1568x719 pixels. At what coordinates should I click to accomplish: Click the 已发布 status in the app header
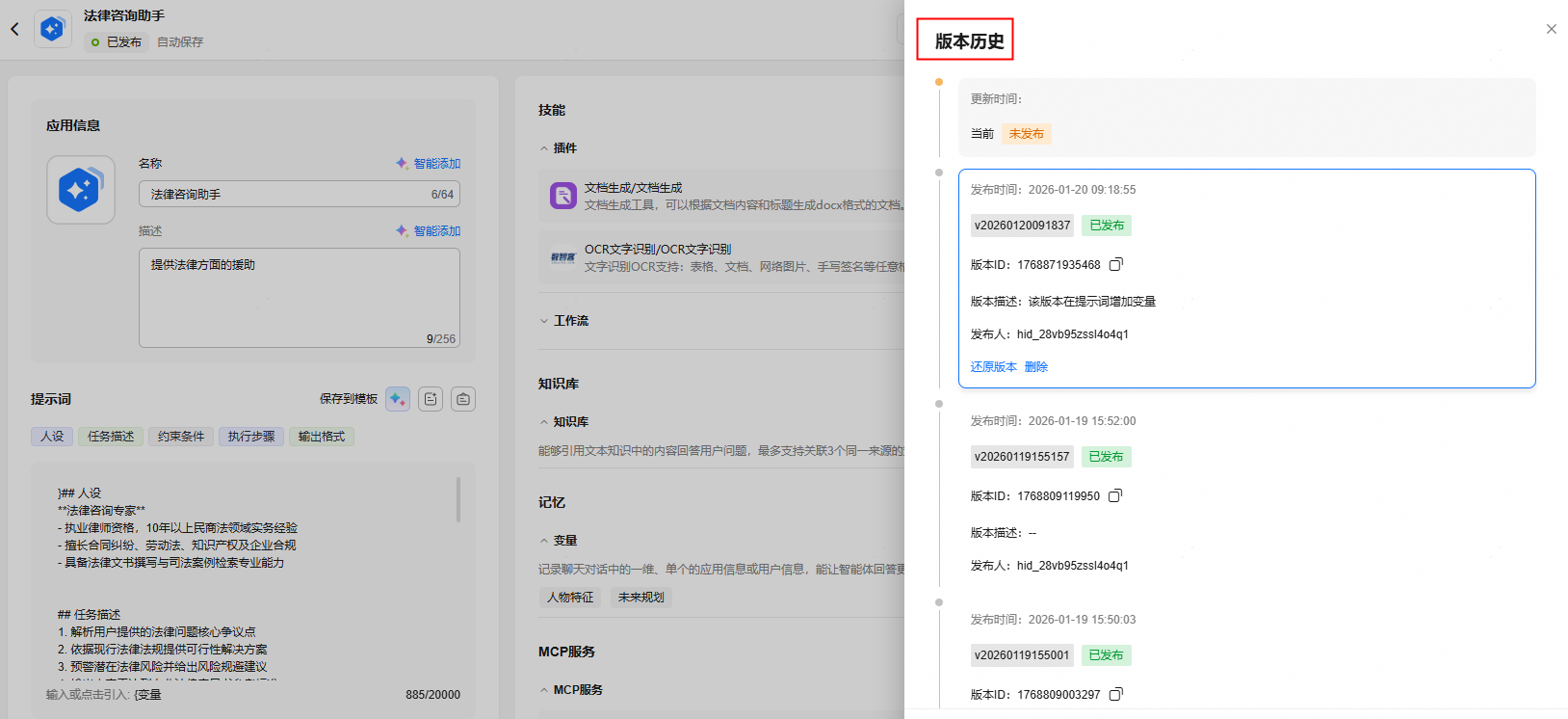(x=117, y=42)
